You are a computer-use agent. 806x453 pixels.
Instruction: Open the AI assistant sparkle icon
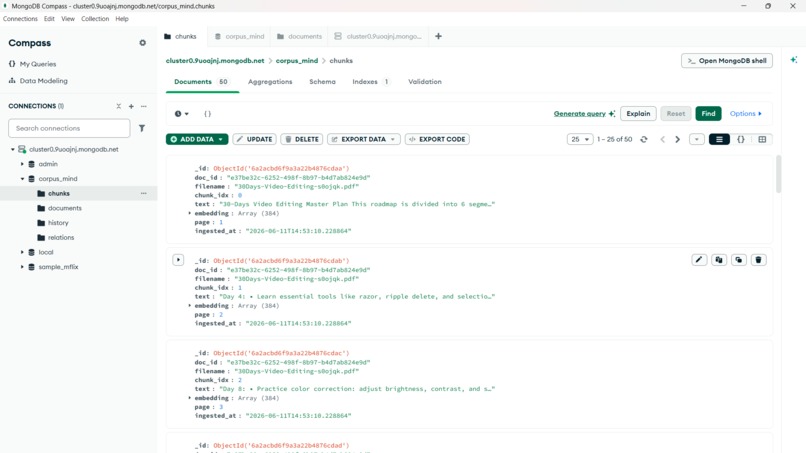(794, 60)
